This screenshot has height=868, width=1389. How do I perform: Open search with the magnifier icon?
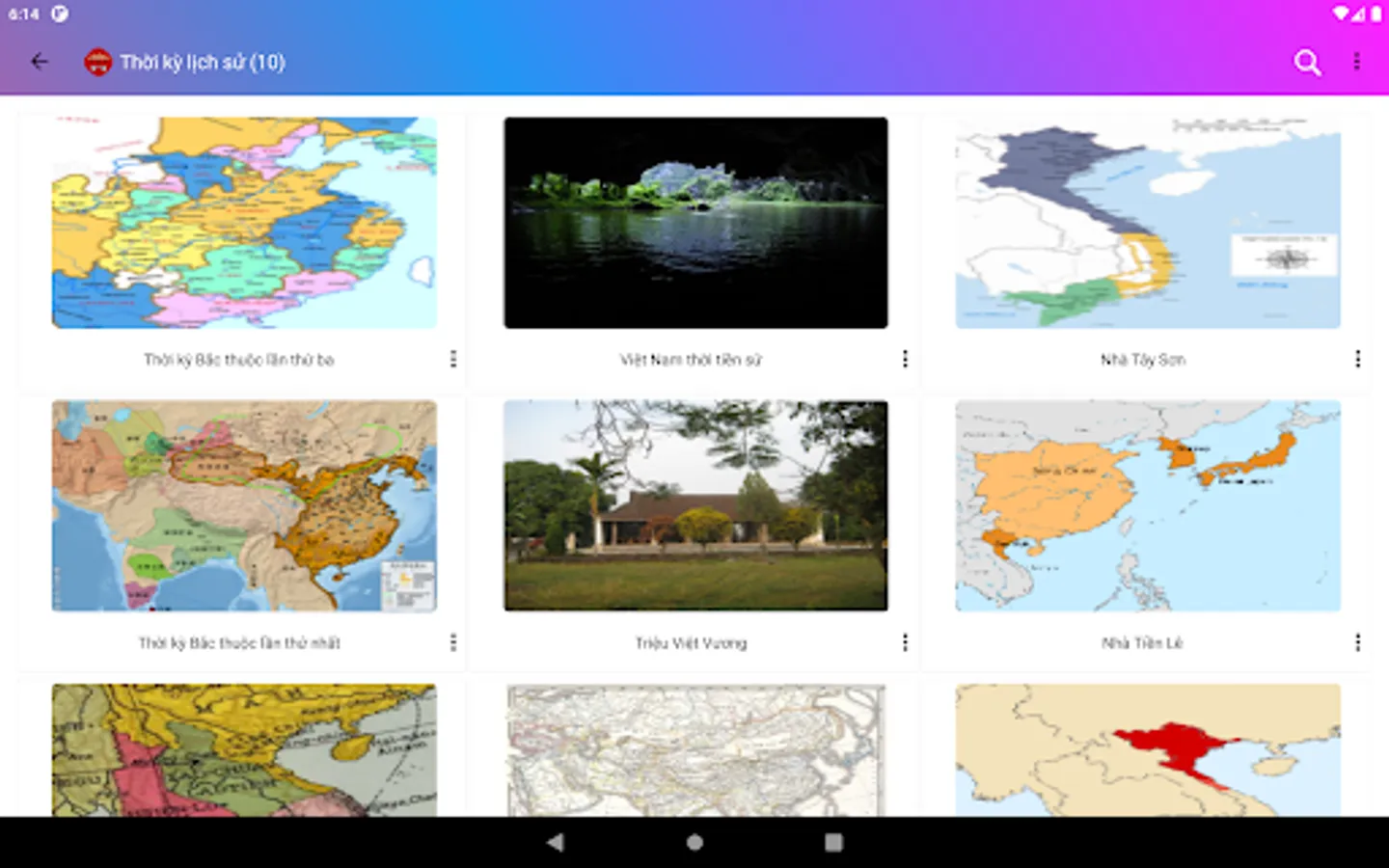[x=1307, y=63]
